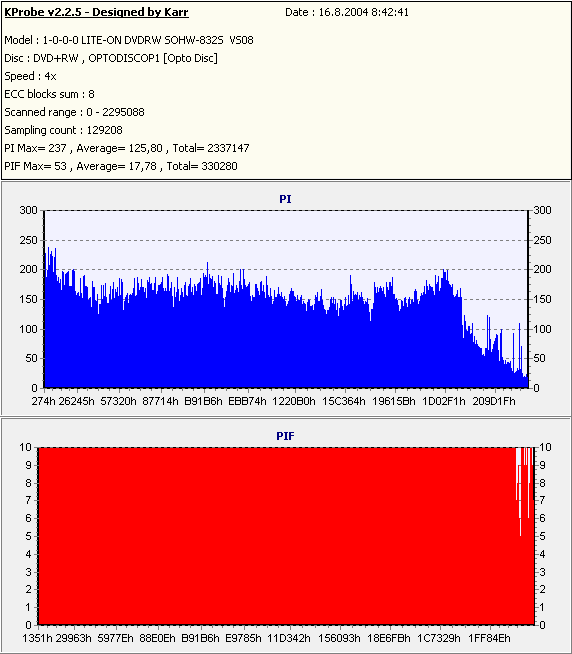Click the 87714h label on PI axis
The width and height of the screenshot is (572, 654).
click(x=160, y=401)
